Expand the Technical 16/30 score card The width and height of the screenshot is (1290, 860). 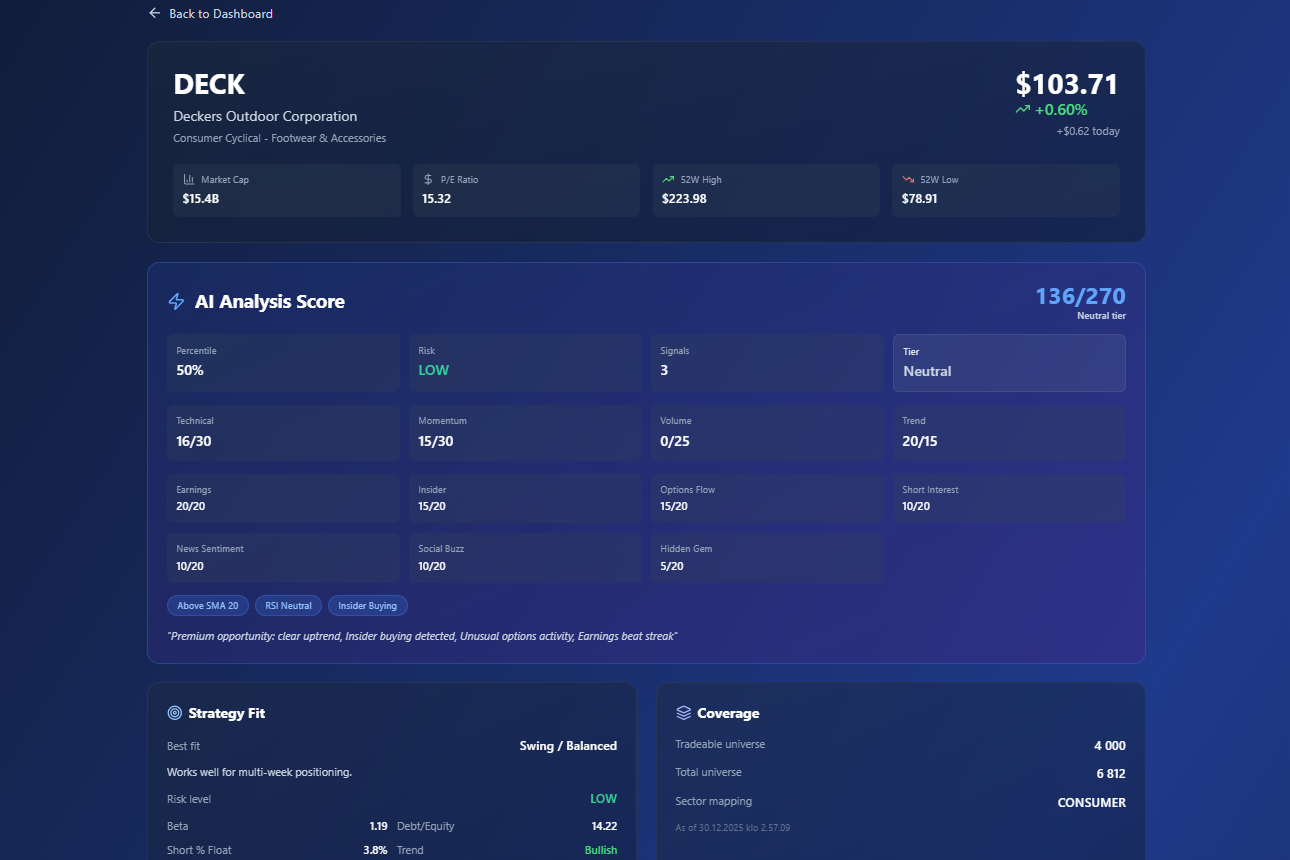point(283,432)
